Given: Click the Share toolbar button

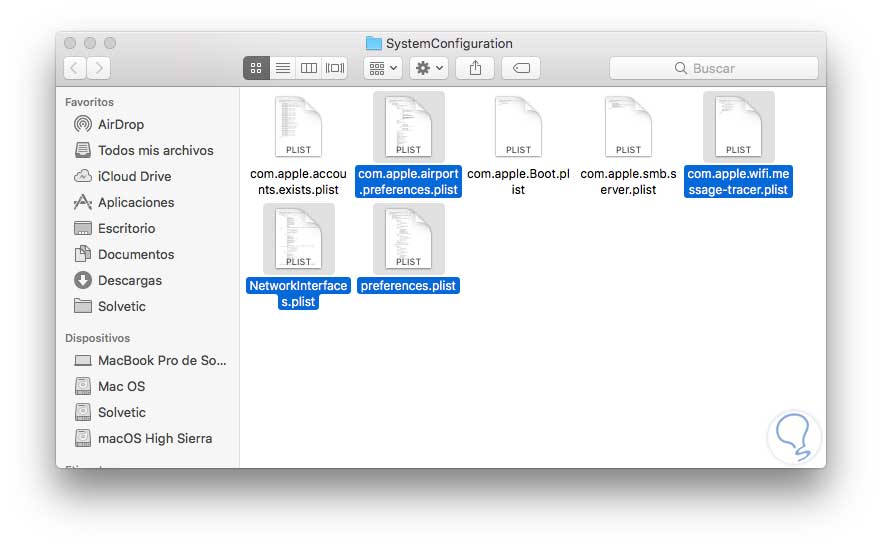Looking at the screenshot, I should tap(475, 68).
